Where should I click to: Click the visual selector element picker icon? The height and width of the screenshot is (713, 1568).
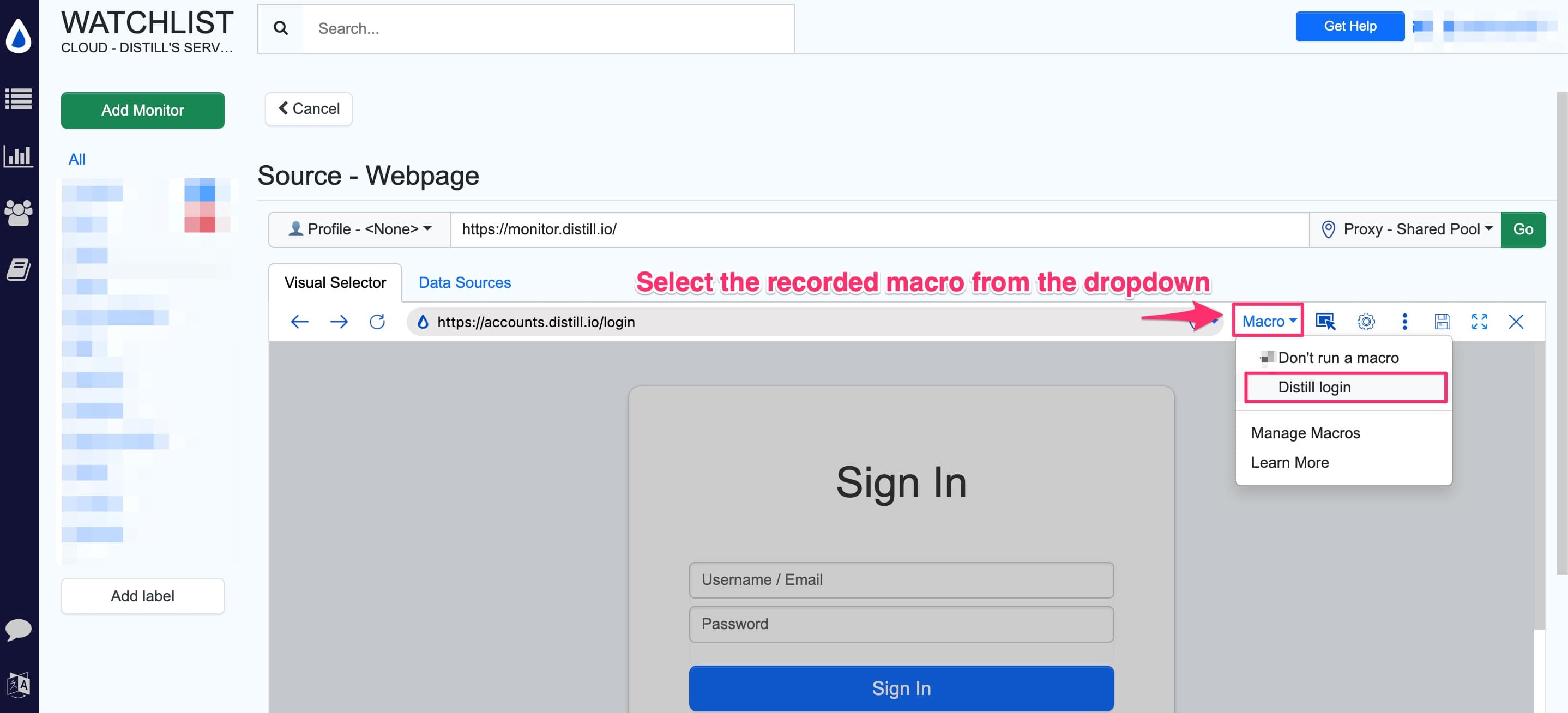pos(1326,321)
